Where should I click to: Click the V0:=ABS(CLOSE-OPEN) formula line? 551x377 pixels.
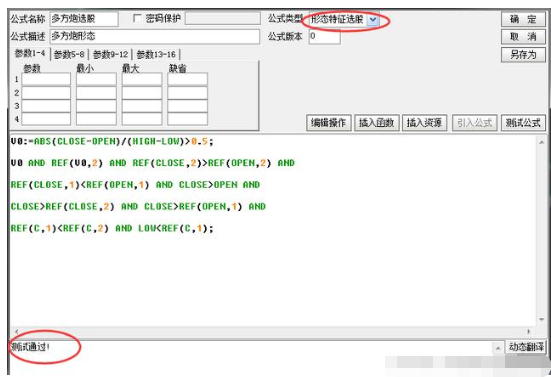tap(112, 141)
